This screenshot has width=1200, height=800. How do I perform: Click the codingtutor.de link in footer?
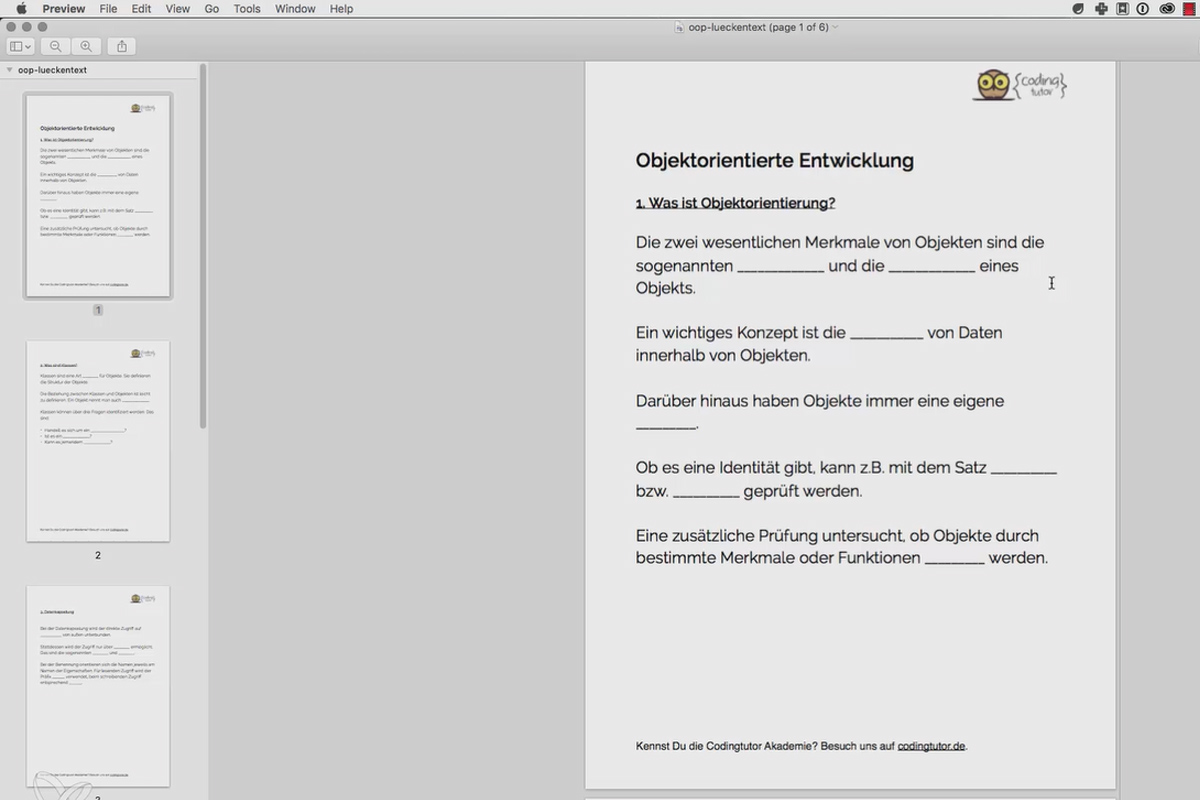pos(931,746)
